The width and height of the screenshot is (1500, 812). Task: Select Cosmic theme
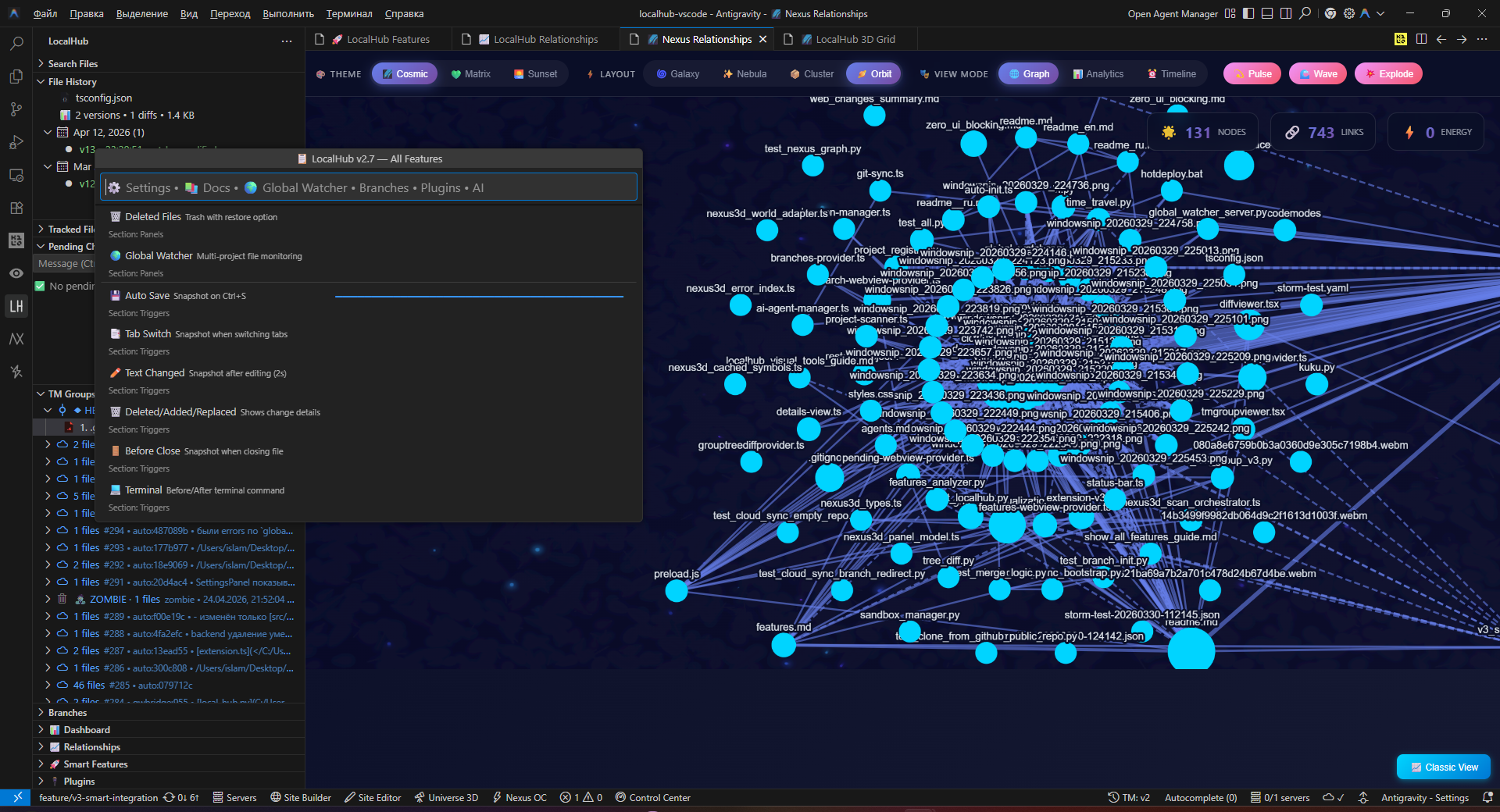405,74
